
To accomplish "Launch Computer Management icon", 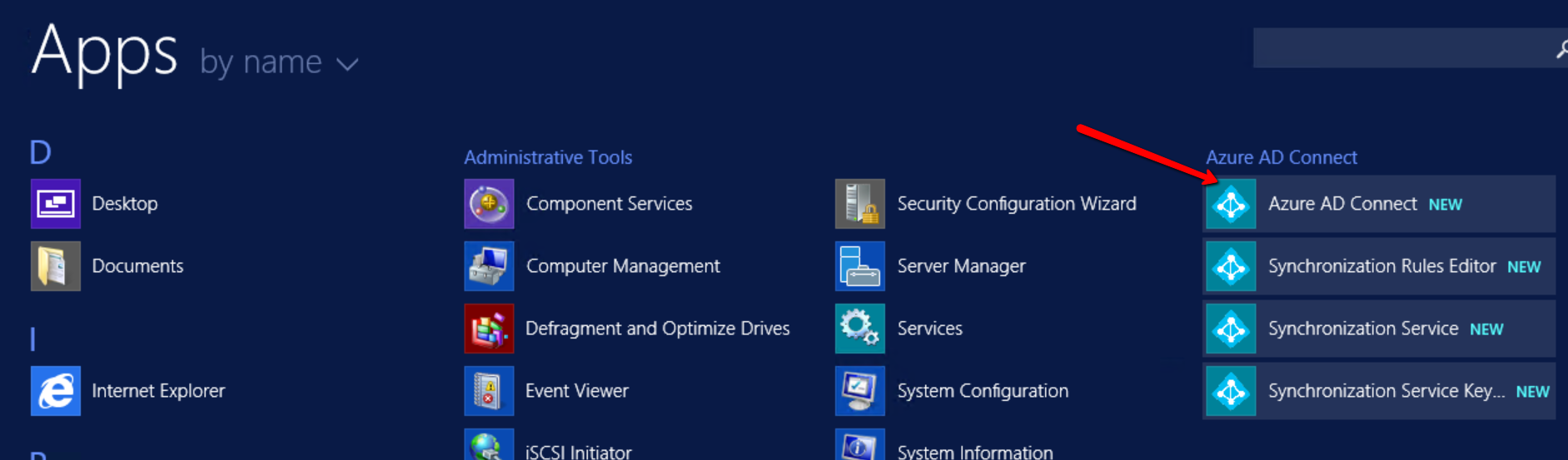I will tap(489, 266).
